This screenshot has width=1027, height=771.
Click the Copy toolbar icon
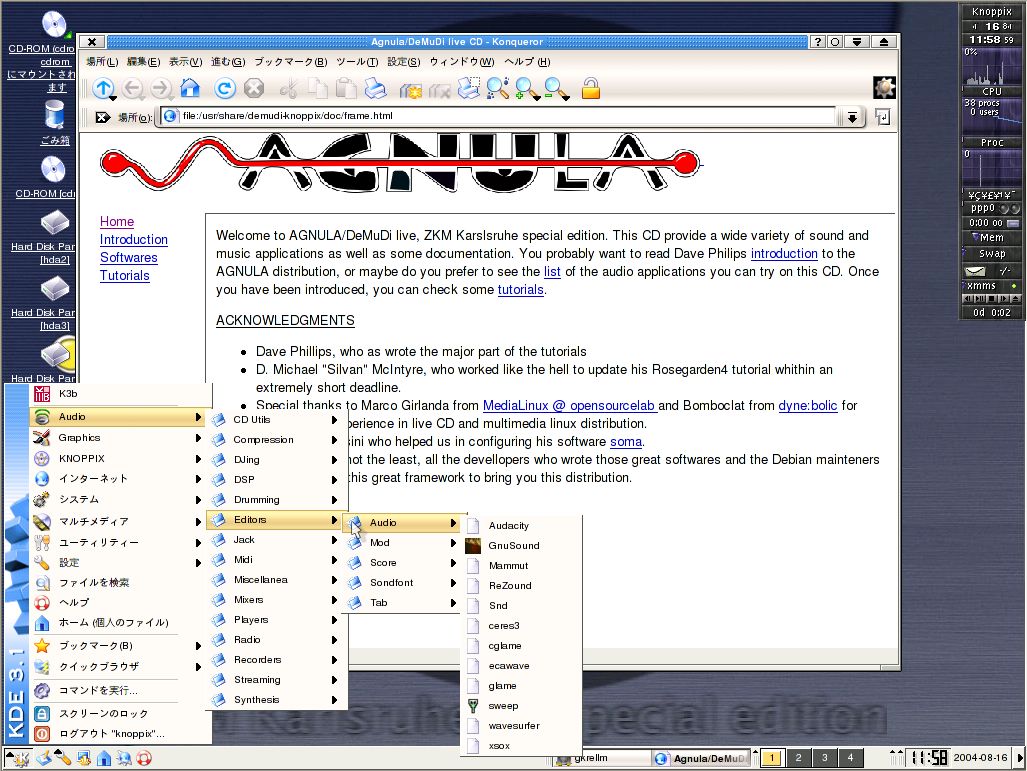pos(318,88)
